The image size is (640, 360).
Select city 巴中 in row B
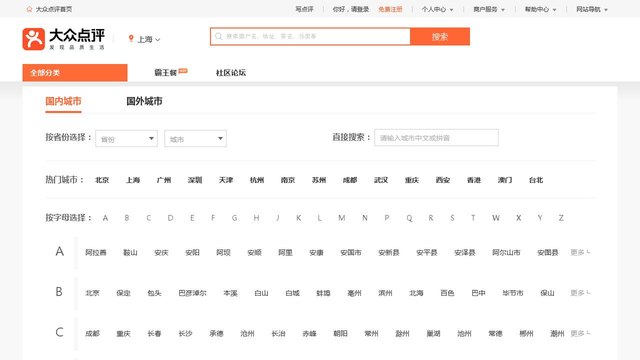[x=478, y=293]
